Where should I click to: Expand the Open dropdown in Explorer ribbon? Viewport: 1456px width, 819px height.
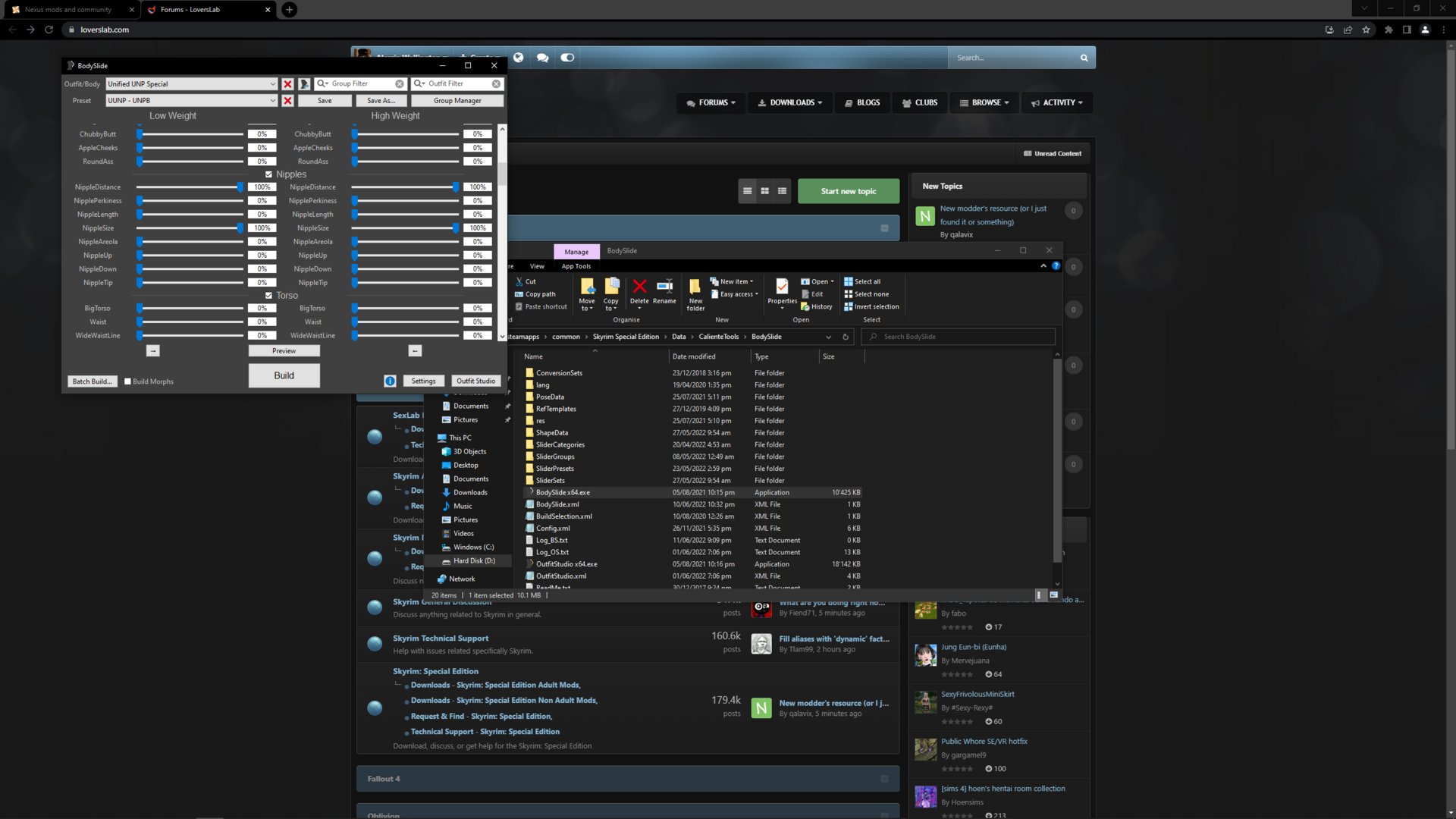tap(817, 281)
